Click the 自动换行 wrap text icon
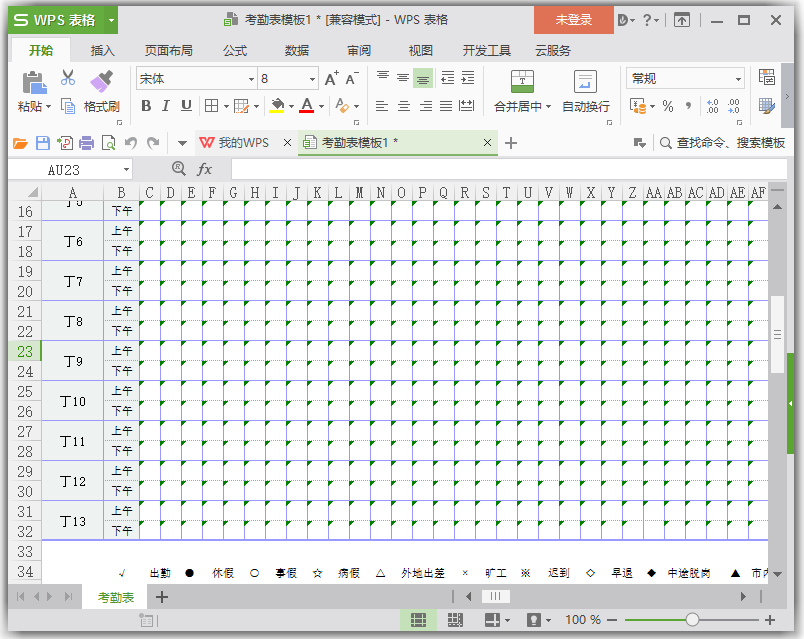 [x=584, y=80]
